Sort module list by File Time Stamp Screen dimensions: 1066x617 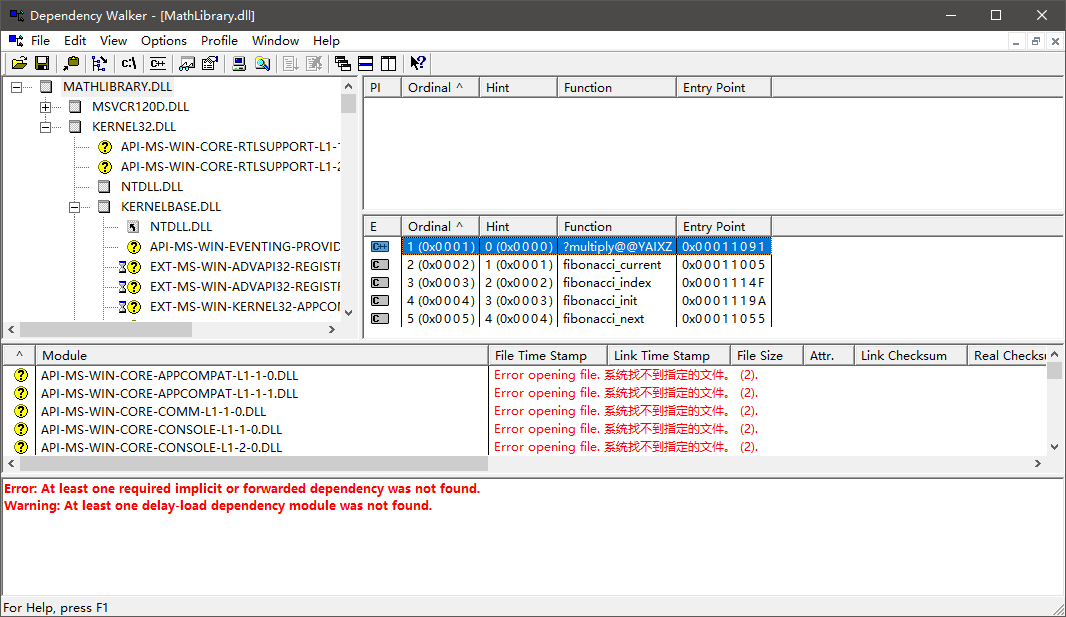pos(547,355)
